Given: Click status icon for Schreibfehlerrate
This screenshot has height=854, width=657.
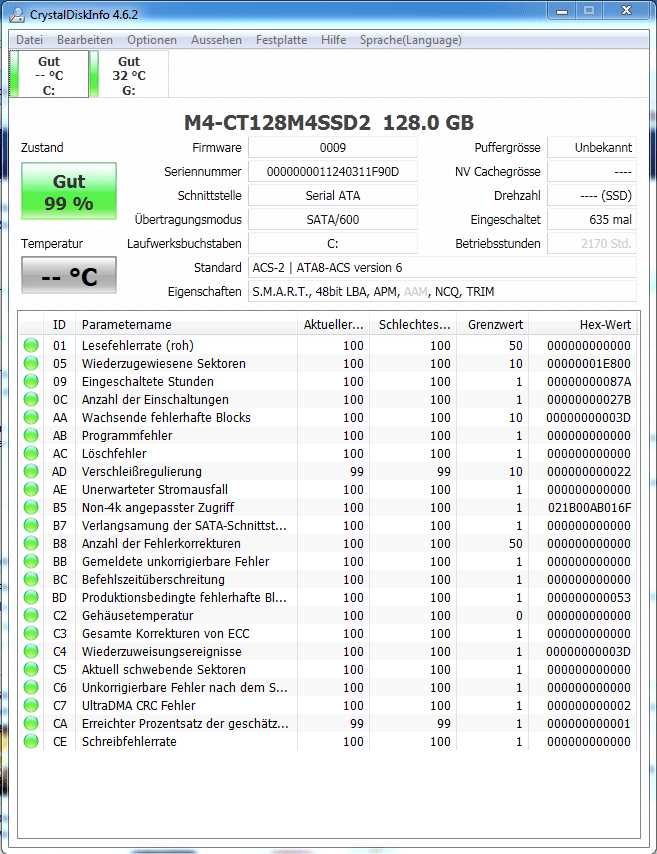Looking at the screenshot, I should point(31,741).
